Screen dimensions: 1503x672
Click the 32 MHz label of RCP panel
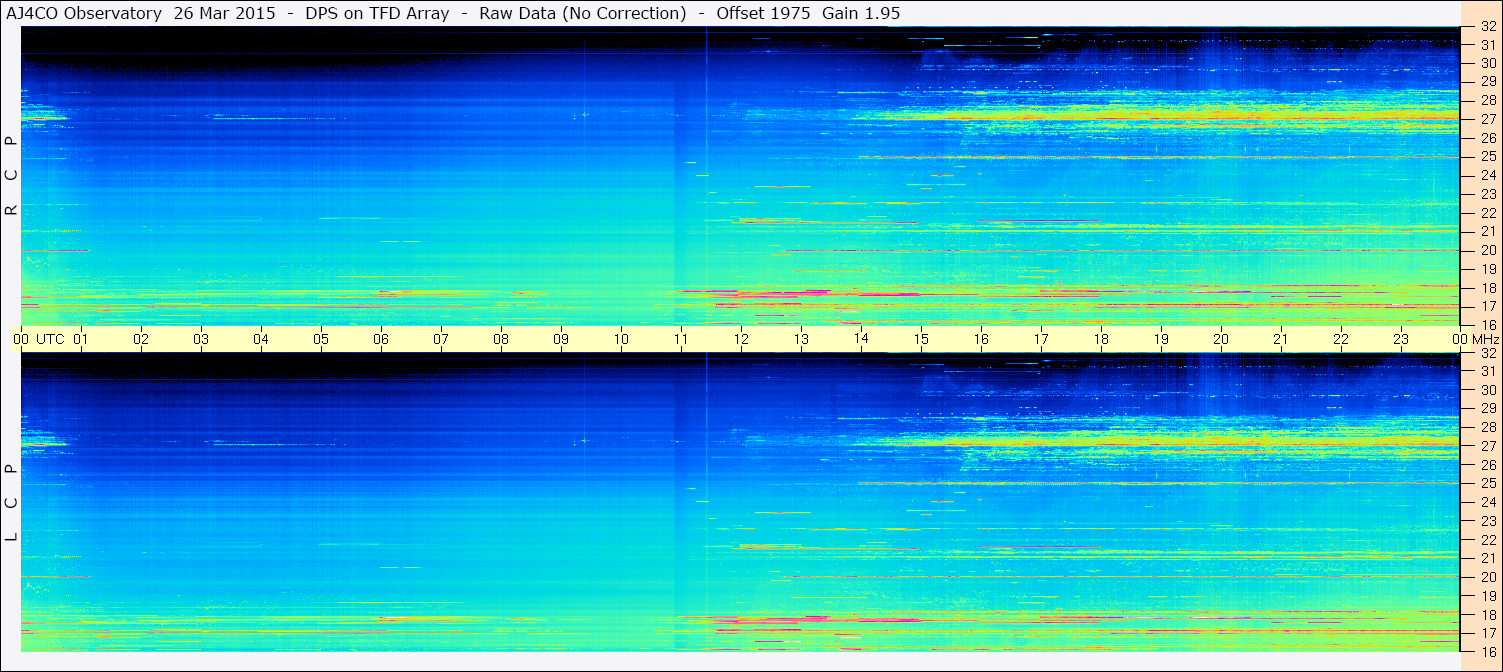tap(1488, 27)
